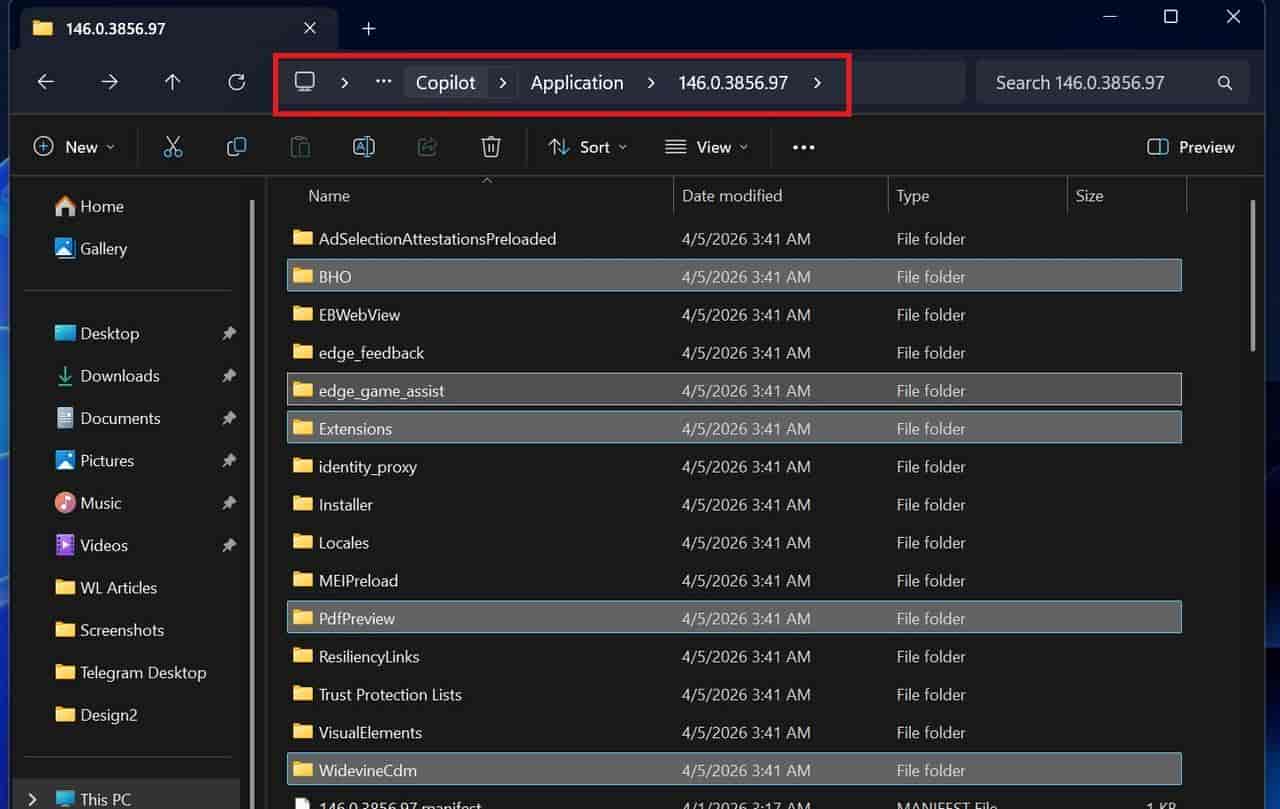
Task: Click the magnifier search icon
Action: 1225,83
